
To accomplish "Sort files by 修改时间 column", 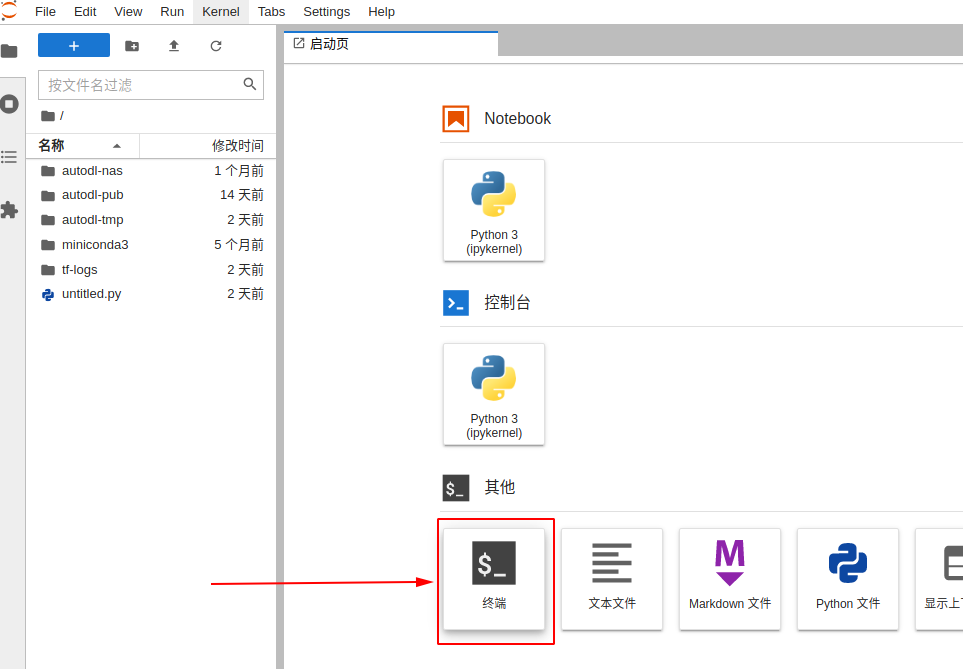I will pos(237,146).
